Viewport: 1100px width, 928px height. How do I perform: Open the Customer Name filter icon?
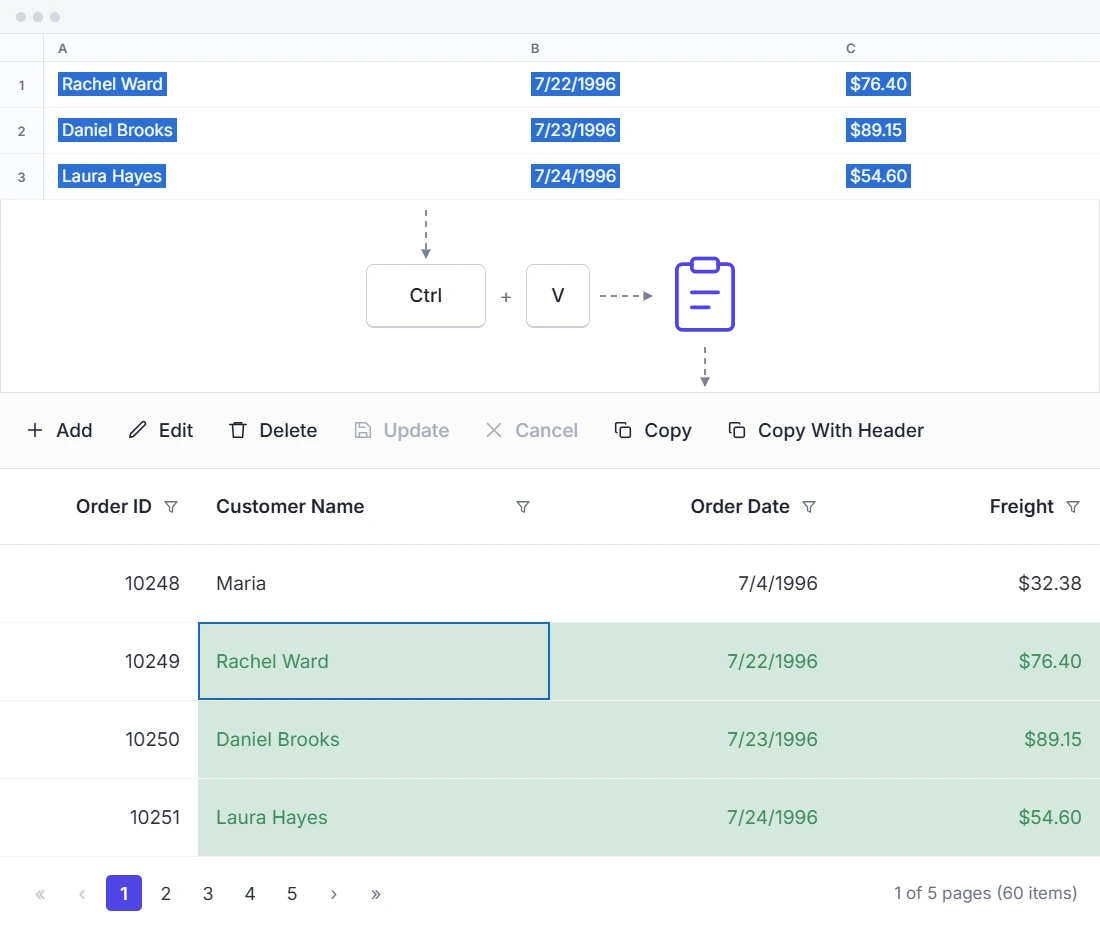(523, 506)
